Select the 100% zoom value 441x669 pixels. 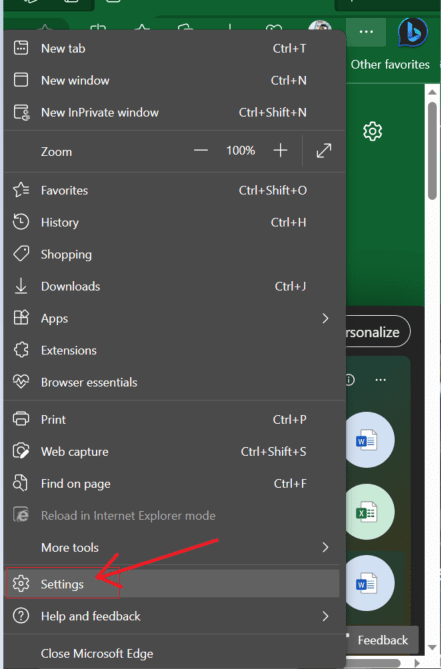pyautogui.click(x=241, y=151)
